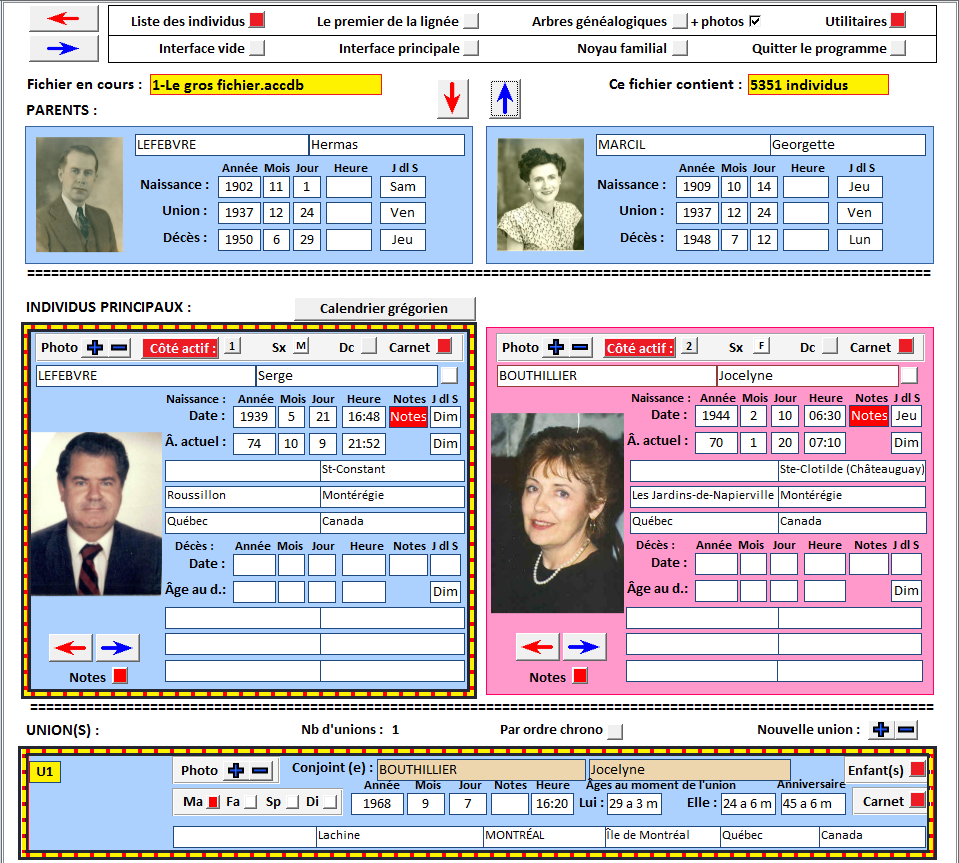This screenshot has width=959, height=863.
Task: Add a photo to union U1
Action: (x=235, y=771)
